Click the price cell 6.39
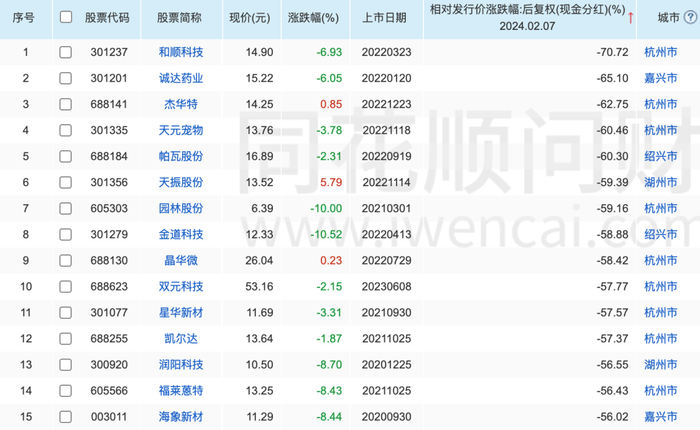This screenshot has width=700, height=430. (262, 209)
